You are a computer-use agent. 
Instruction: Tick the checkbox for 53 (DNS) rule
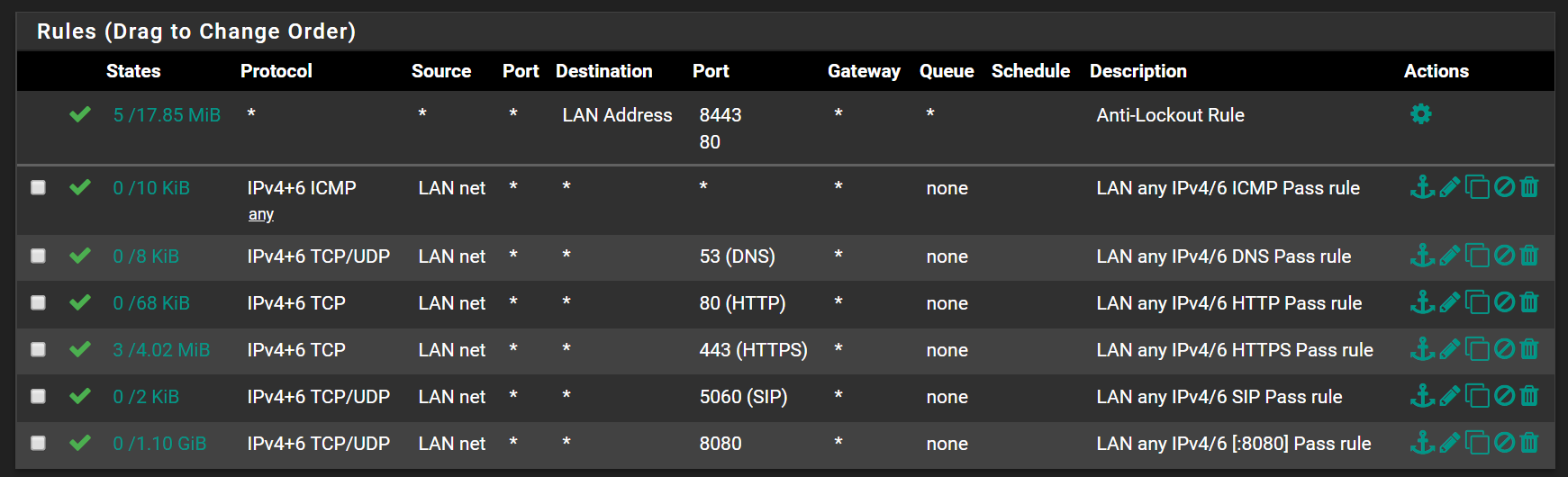[x=38, y=256]
